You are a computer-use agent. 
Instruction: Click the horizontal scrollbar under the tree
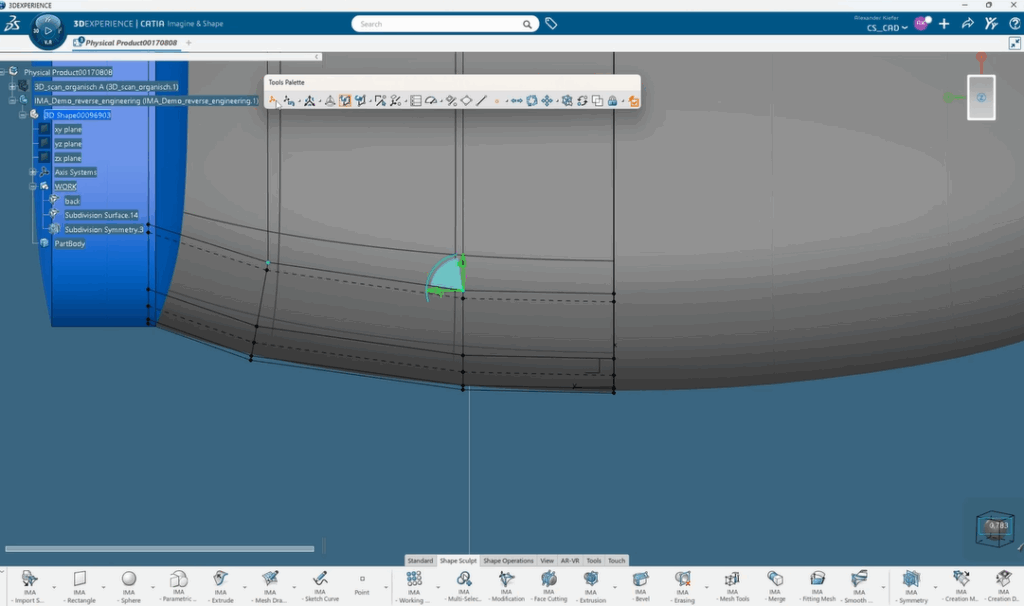160,548
